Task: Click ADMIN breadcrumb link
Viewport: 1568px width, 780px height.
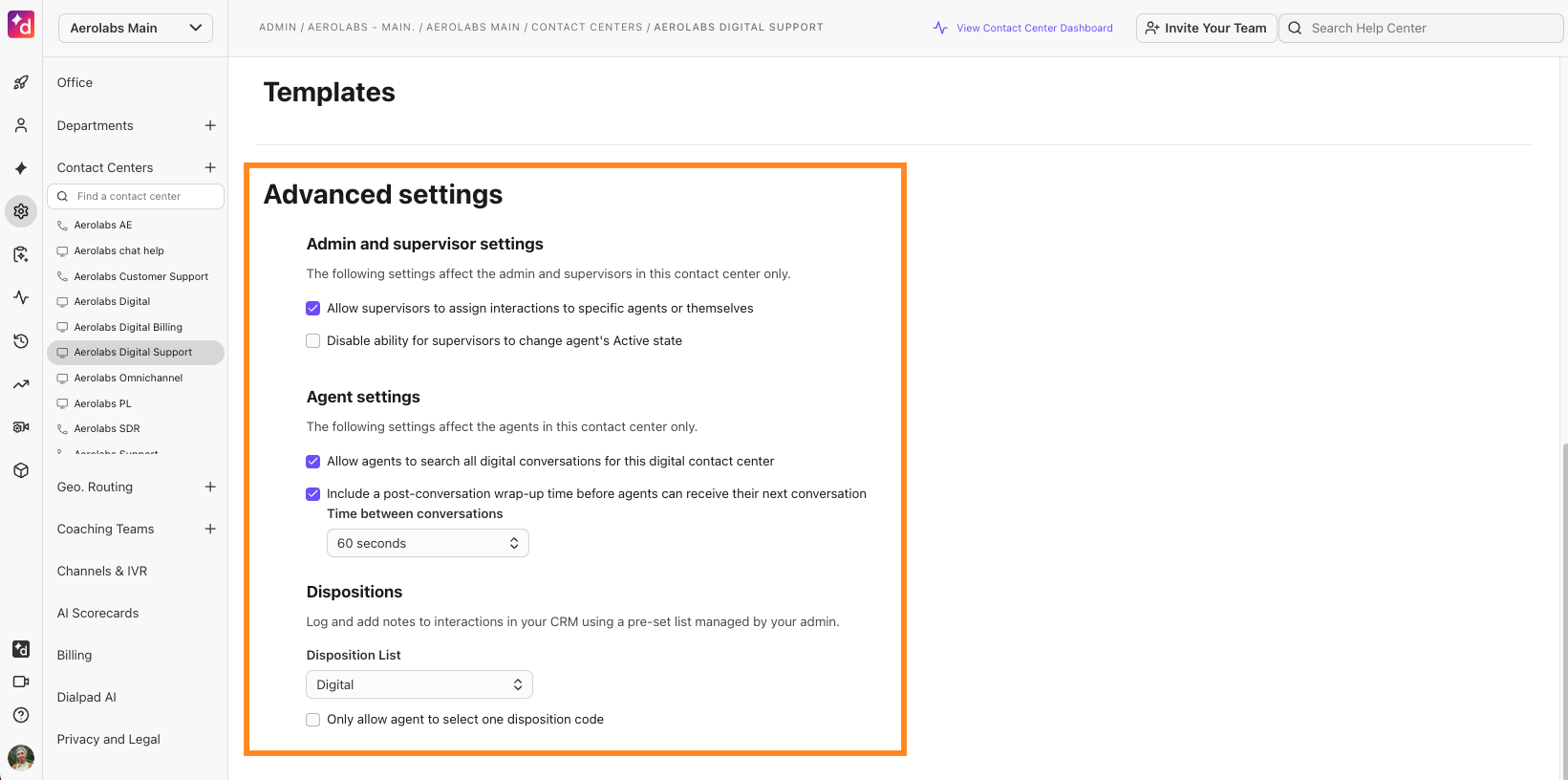Action: coord(278,27)
